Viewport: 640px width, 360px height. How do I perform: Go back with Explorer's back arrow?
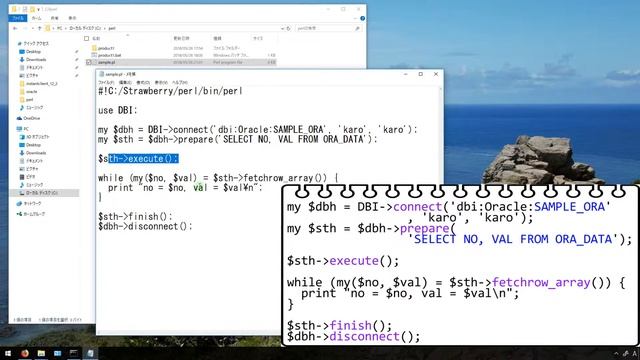pos(15,28)
